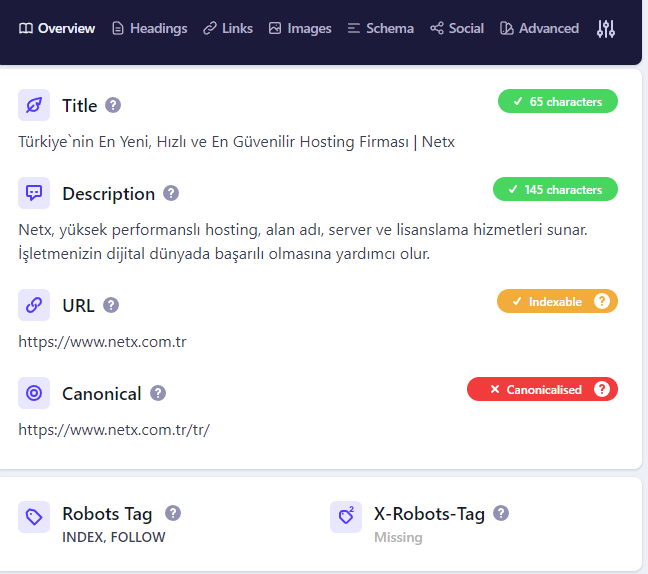Click the URL text https://www.netx.com.tr

coord(102,342)
